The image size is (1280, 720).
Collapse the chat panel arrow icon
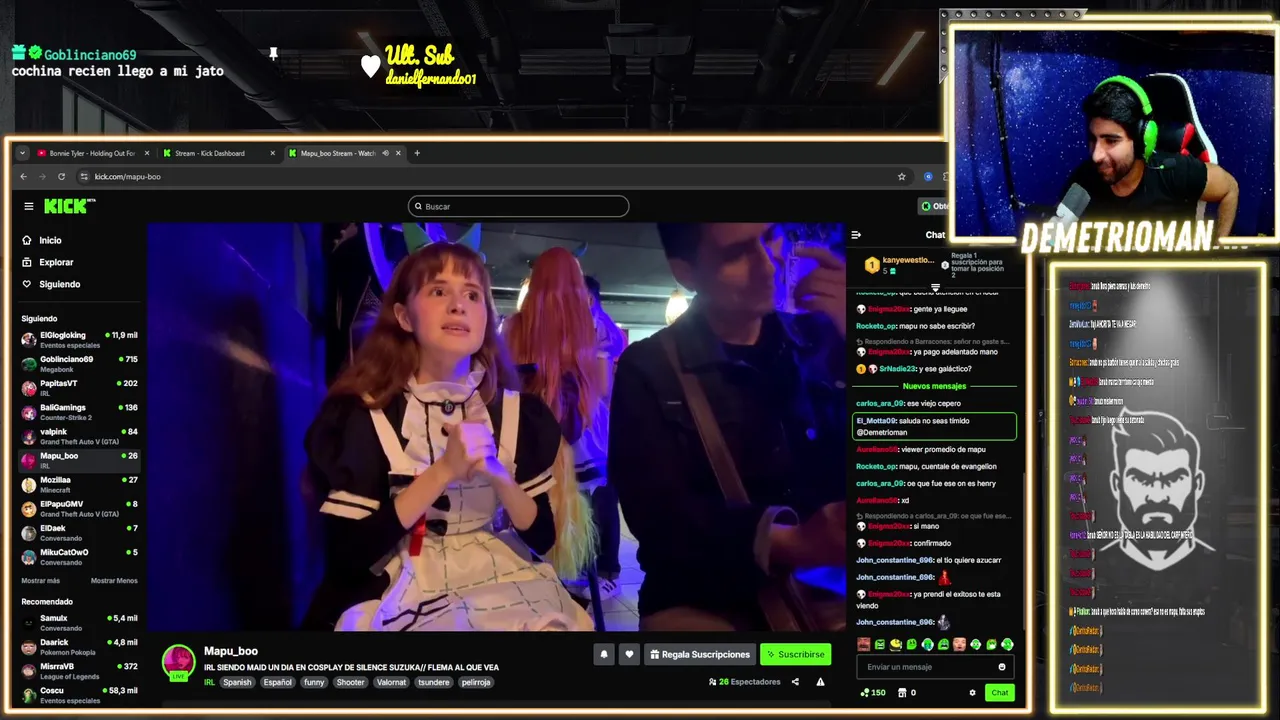coord(856,235)
